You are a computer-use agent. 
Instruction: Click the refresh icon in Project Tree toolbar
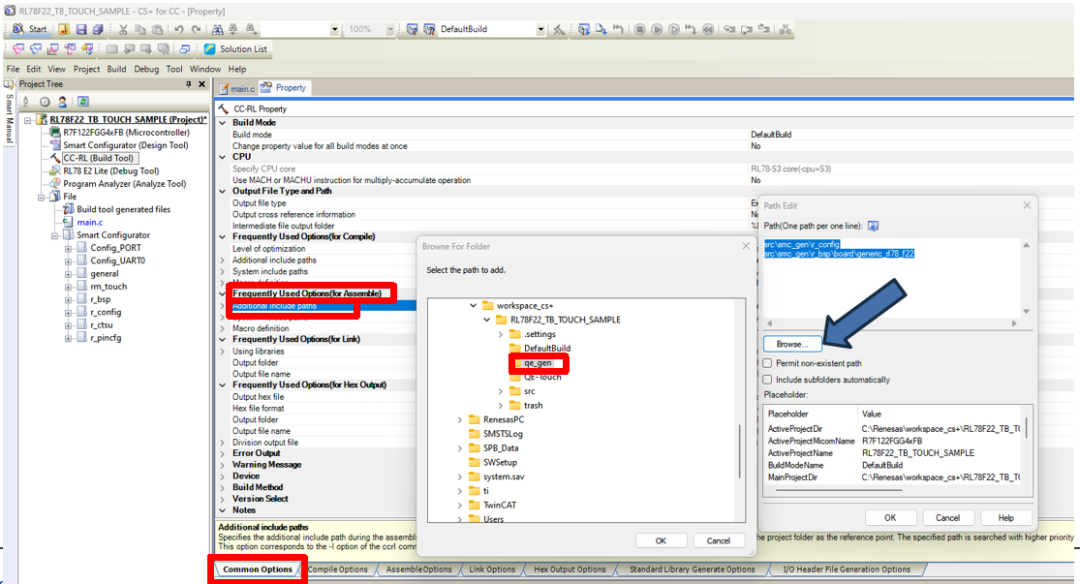83,101
